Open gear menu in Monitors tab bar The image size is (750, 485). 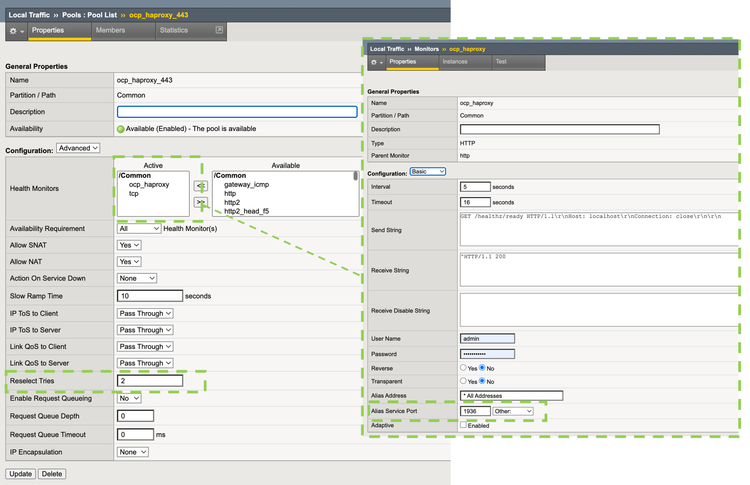[376, 62]
